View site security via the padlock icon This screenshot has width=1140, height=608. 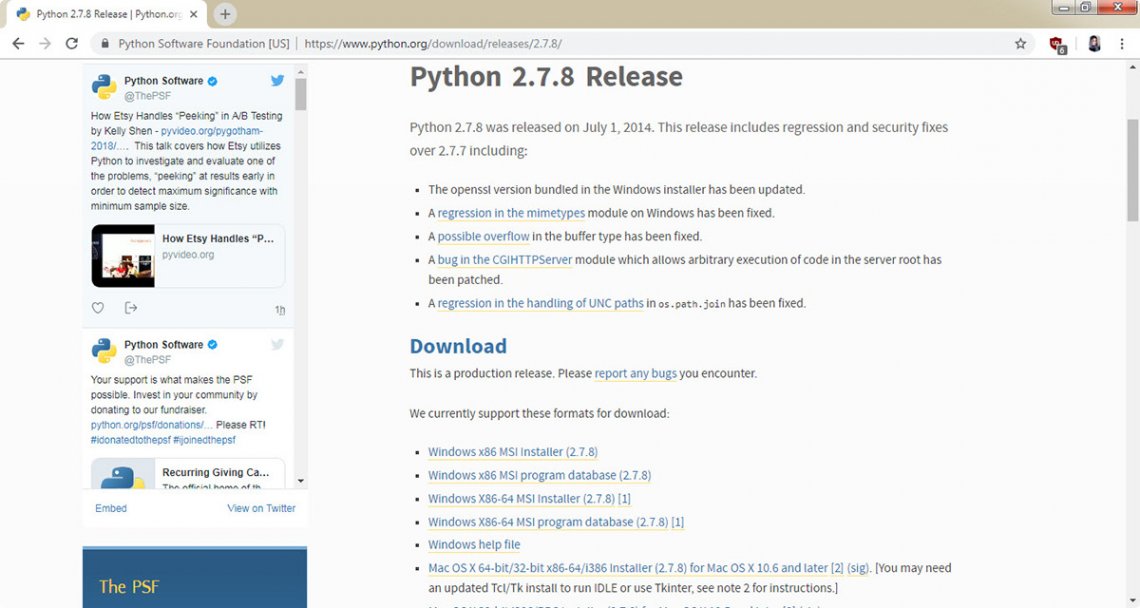pyautogui.click(x=103, y=43)
